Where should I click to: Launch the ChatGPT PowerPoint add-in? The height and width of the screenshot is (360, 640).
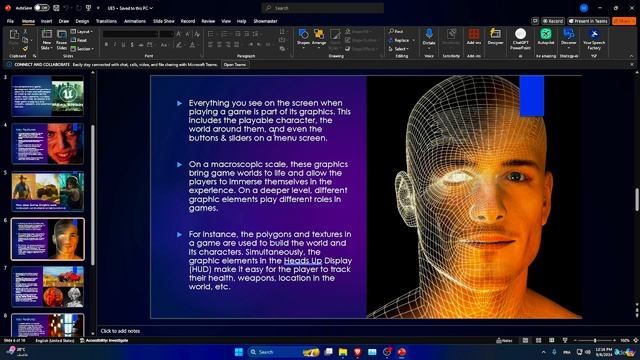point(520,39)
